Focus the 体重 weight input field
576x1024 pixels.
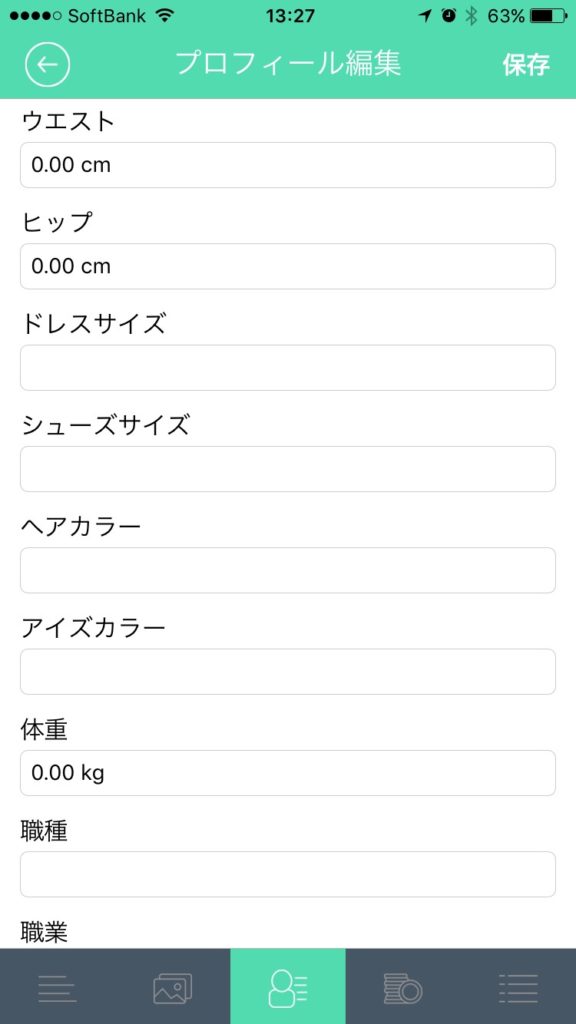point(287,772)
